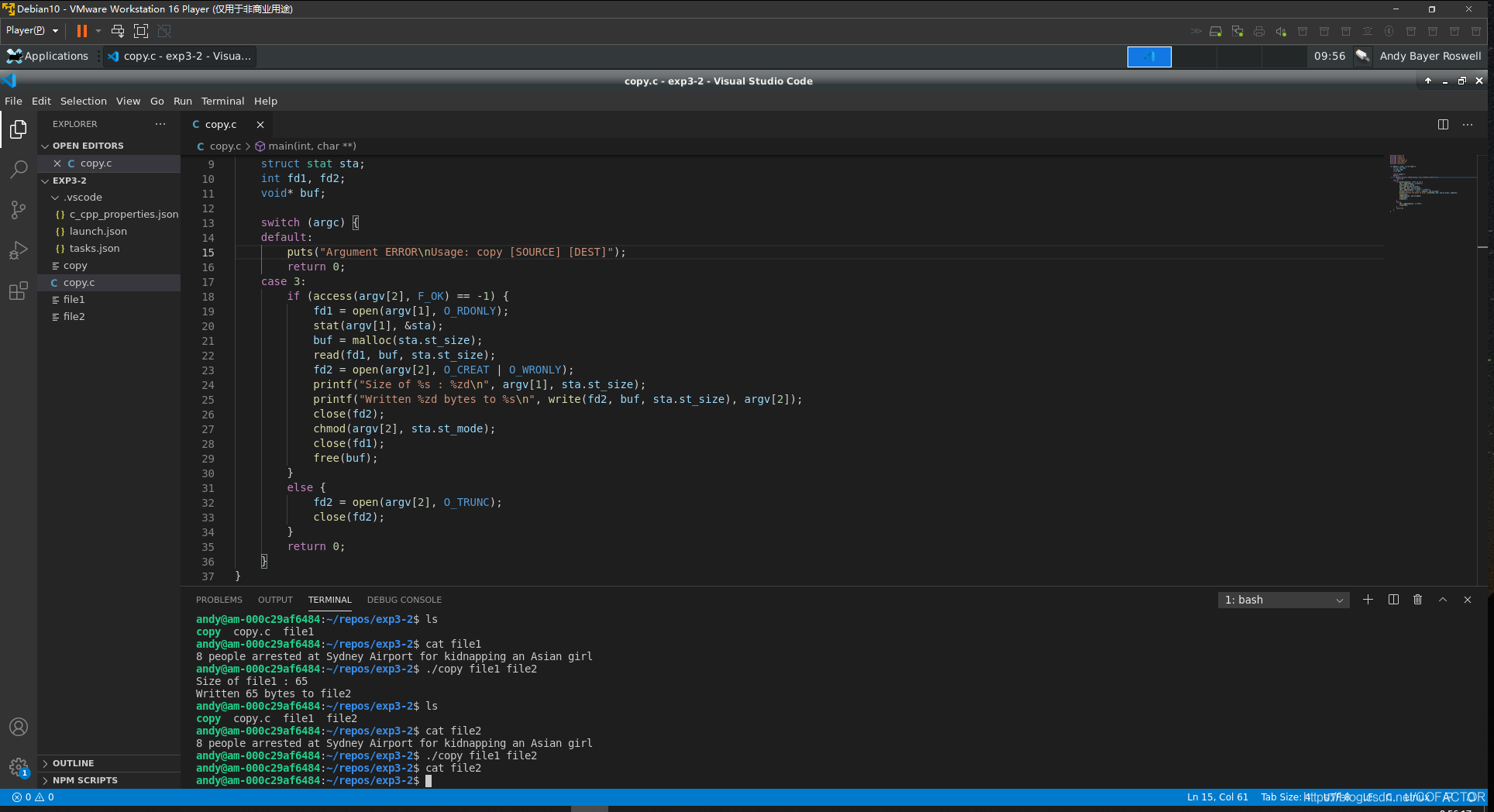This screenshot has height=812, width=1494.
Task: Switch to the Debug Console tab
Action: point(404,600)
